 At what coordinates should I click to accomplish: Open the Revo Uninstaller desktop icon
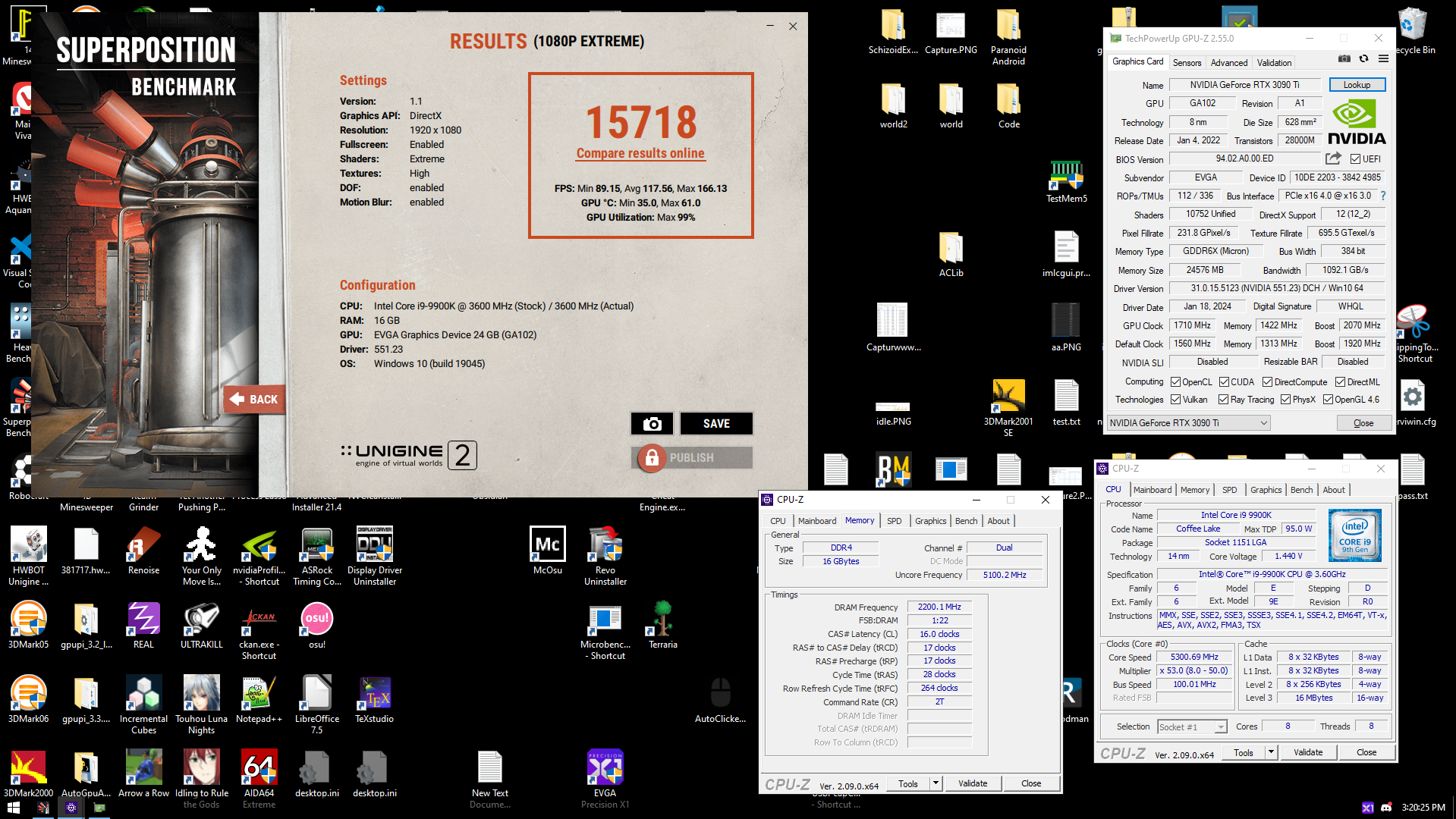tap(605, 557)
